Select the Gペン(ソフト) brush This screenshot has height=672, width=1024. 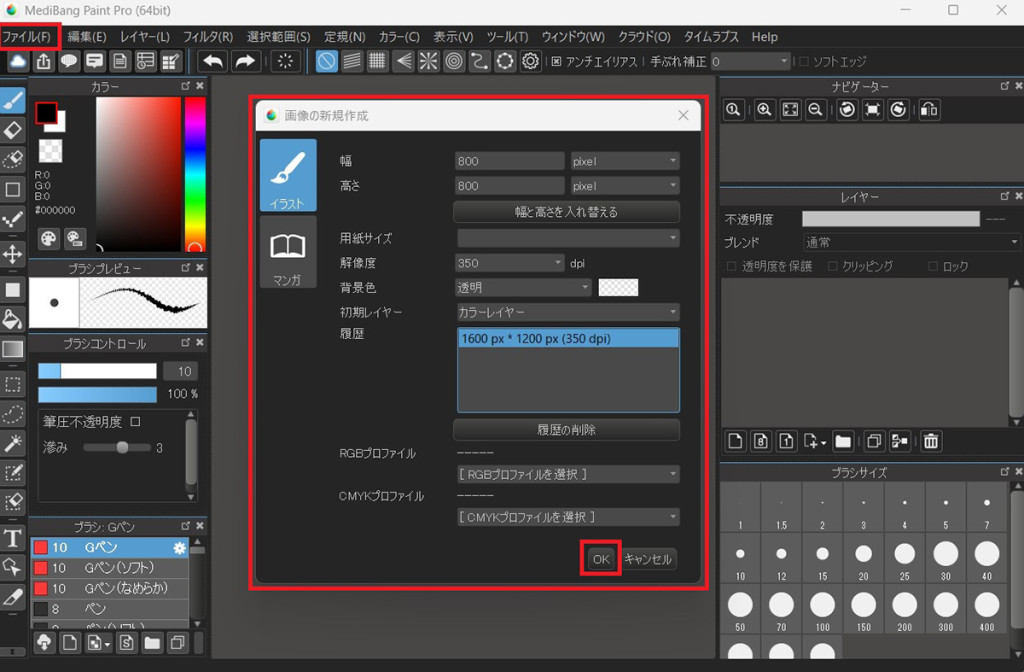[110, 568]
